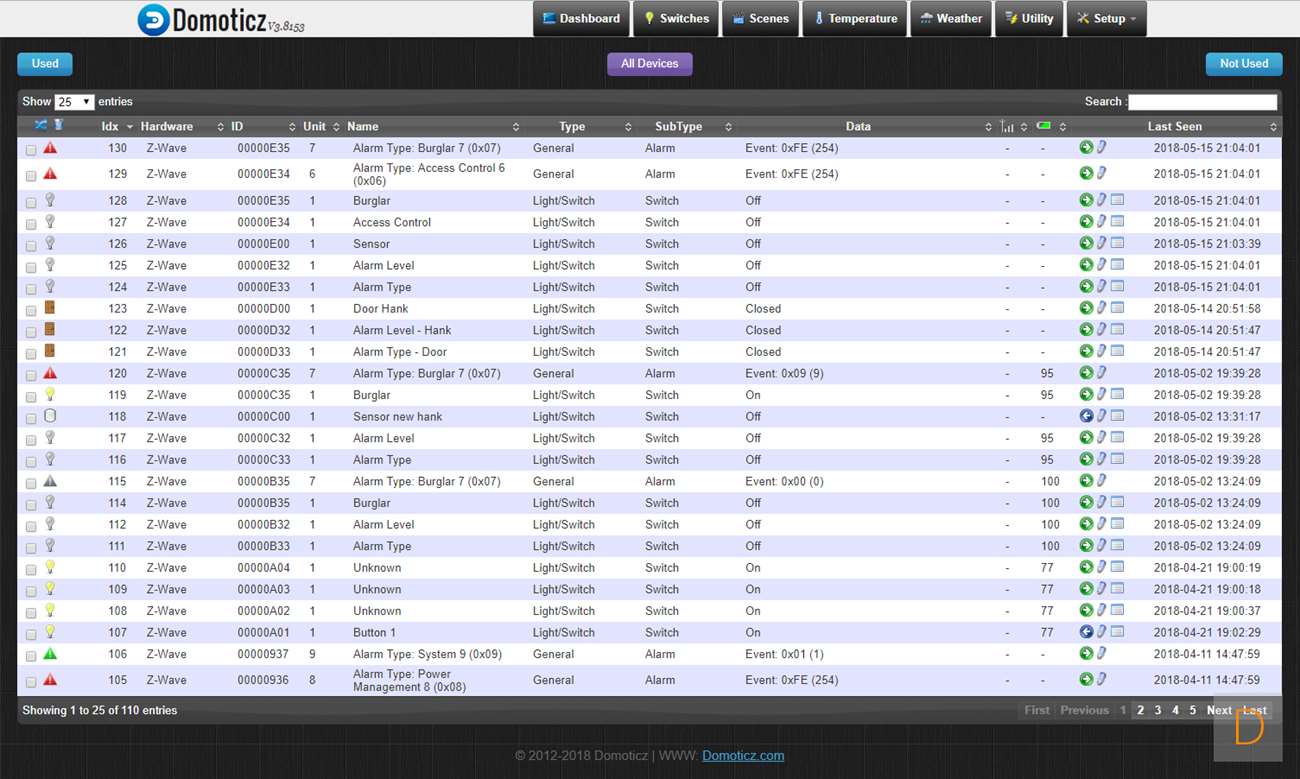Click red alarm triangle for device 130

coord(50,148)
